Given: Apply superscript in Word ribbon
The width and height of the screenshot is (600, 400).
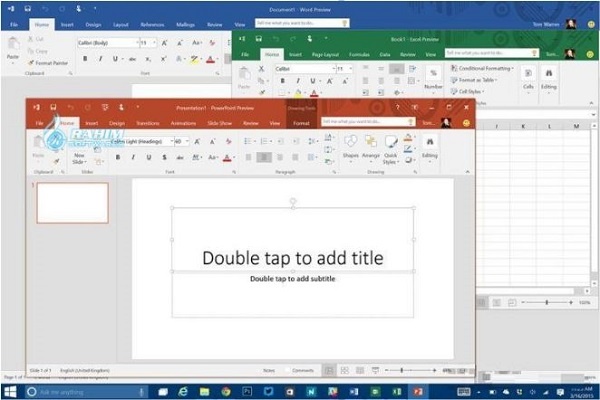Looking at the screenshot, I should tap(163, 59).
